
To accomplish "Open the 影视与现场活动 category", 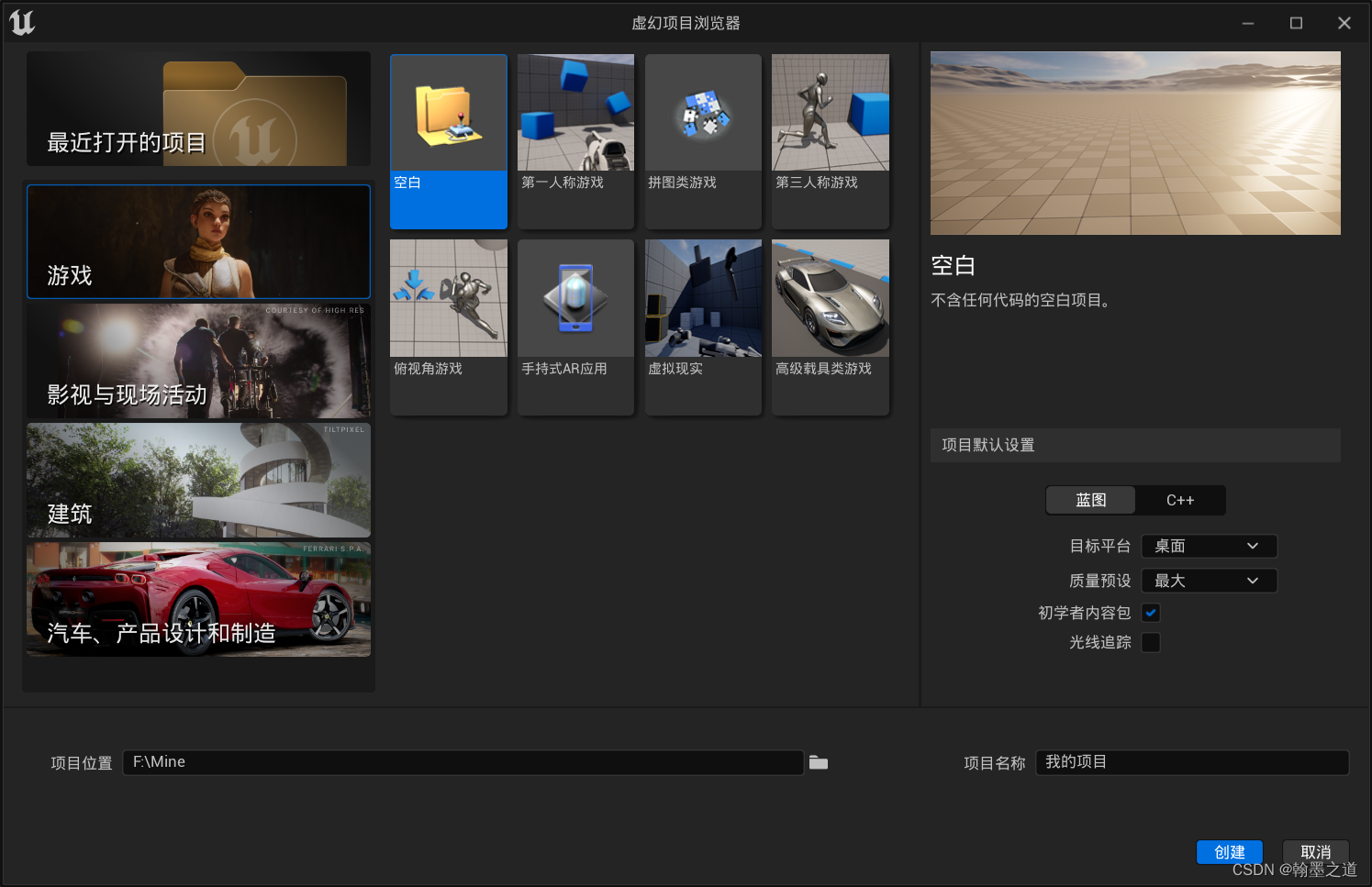I will tap(198, 361).
